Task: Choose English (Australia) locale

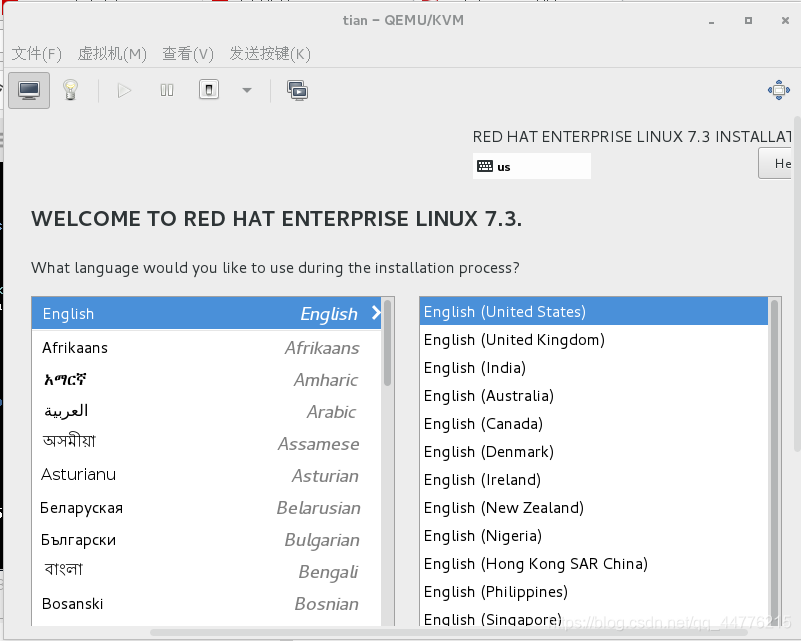Action: pos(594,396)
